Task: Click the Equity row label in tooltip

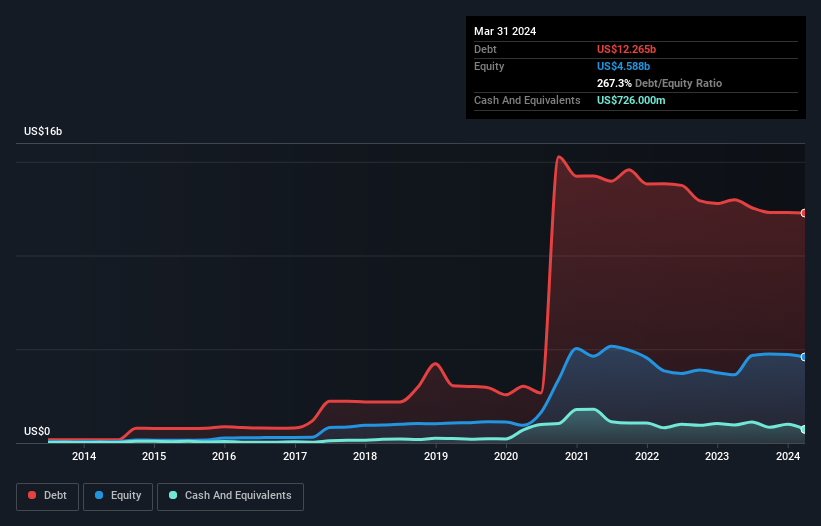Action: point(489,66)
